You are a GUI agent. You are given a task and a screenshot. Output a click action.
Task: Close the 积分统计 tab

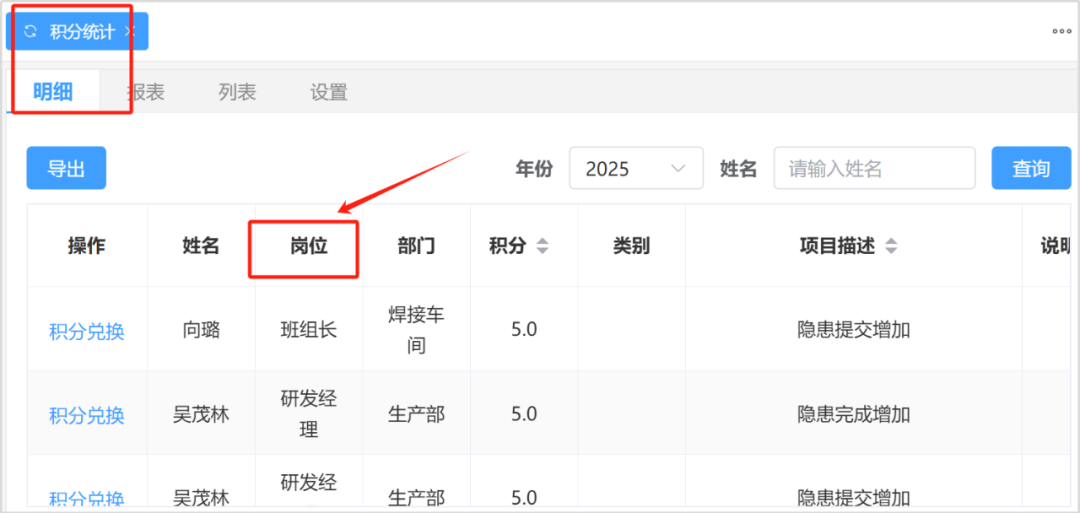131,31
